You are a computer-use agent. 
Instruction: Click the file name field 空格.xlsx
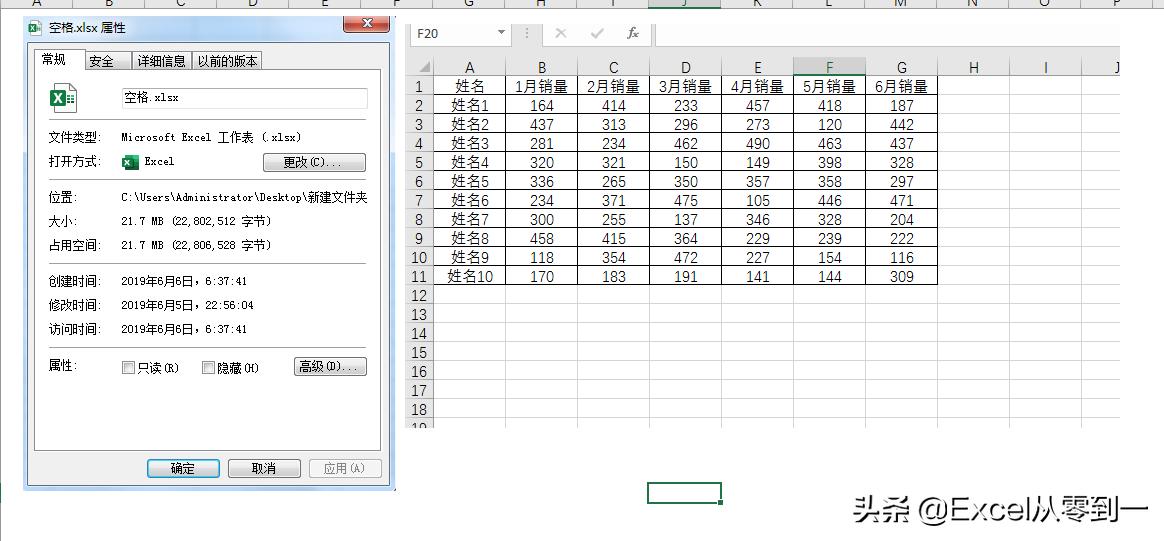click(244, 98)
